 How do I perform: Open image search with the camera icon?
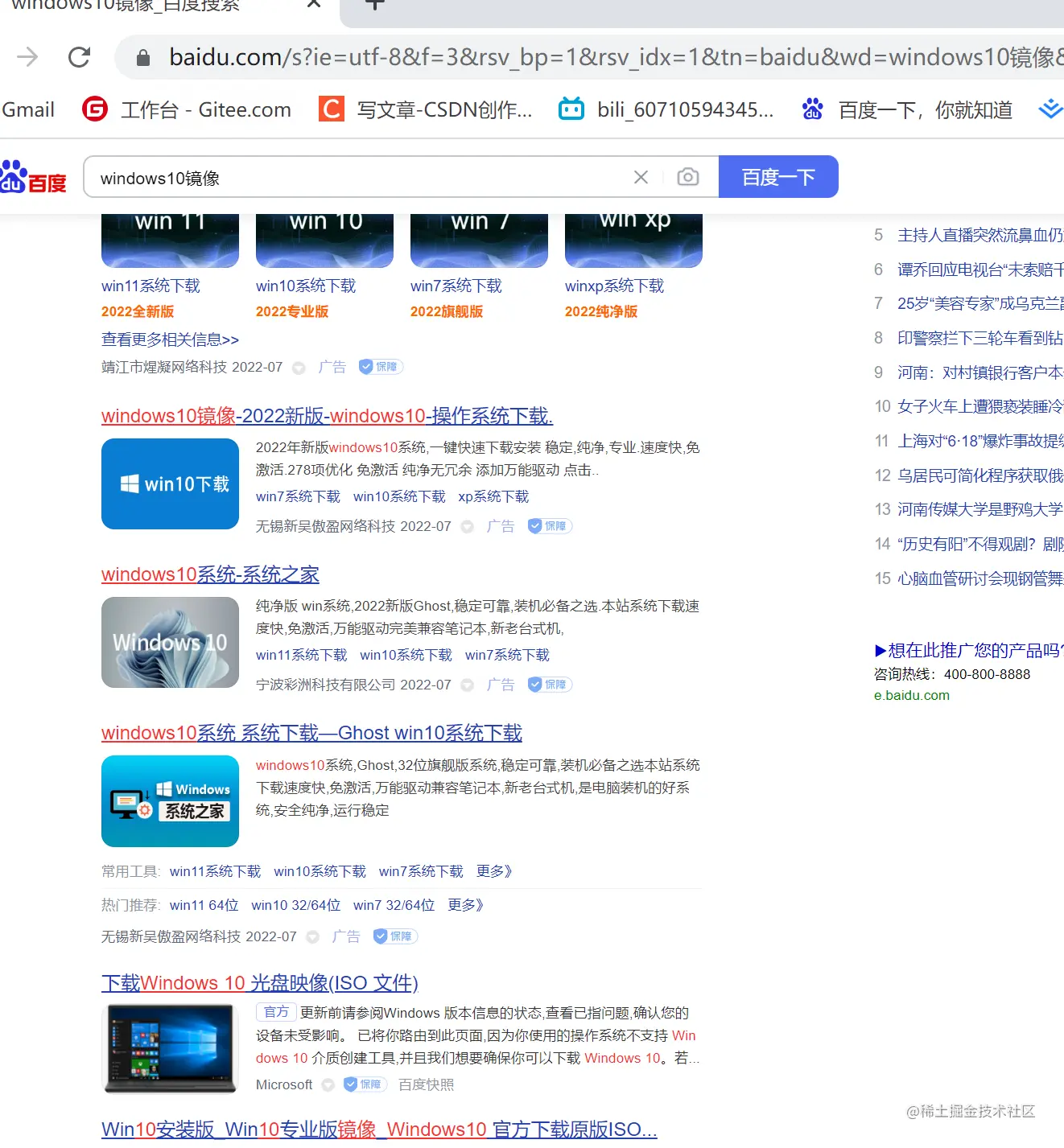(688, 177)
